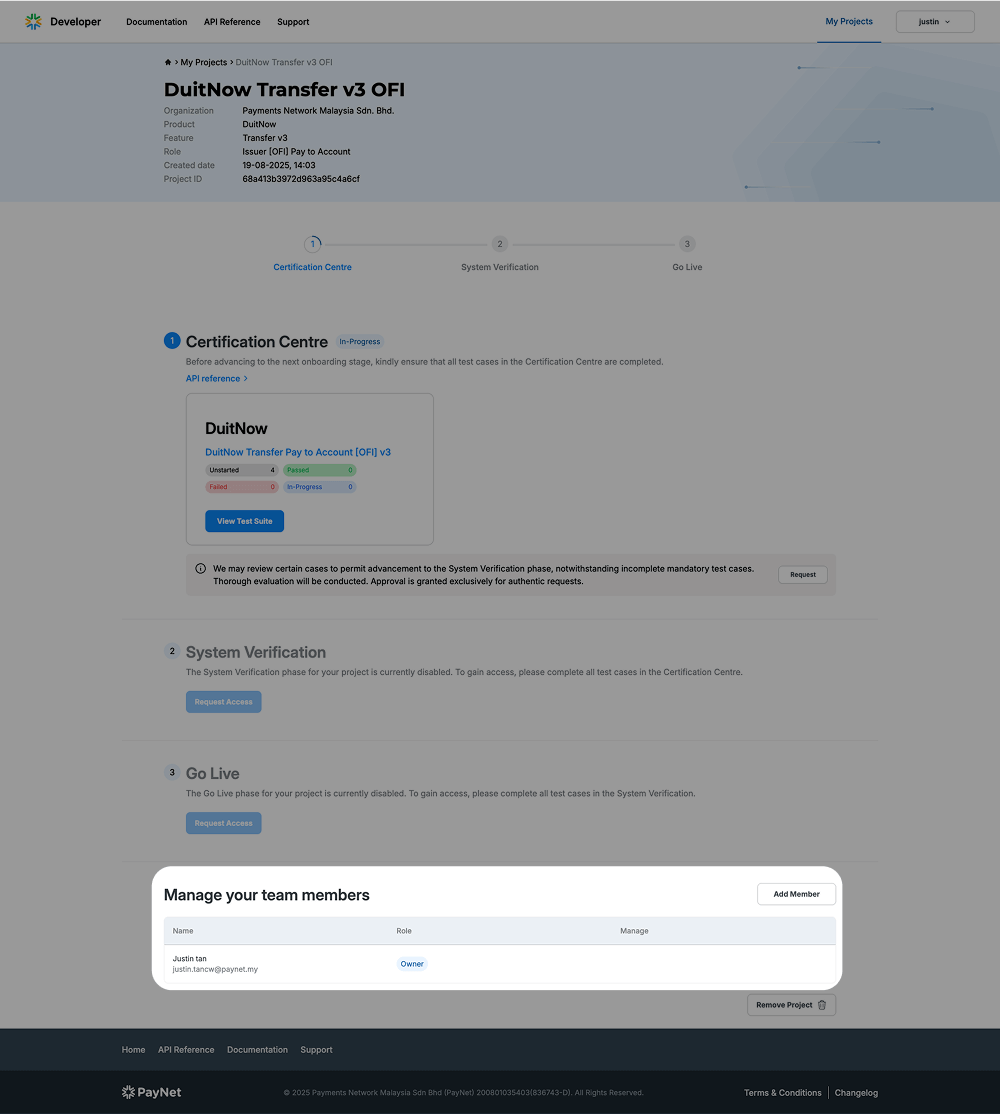Click Home link in footer
This screenshot has width=1000, height=1114.
tap(134, 1050)
